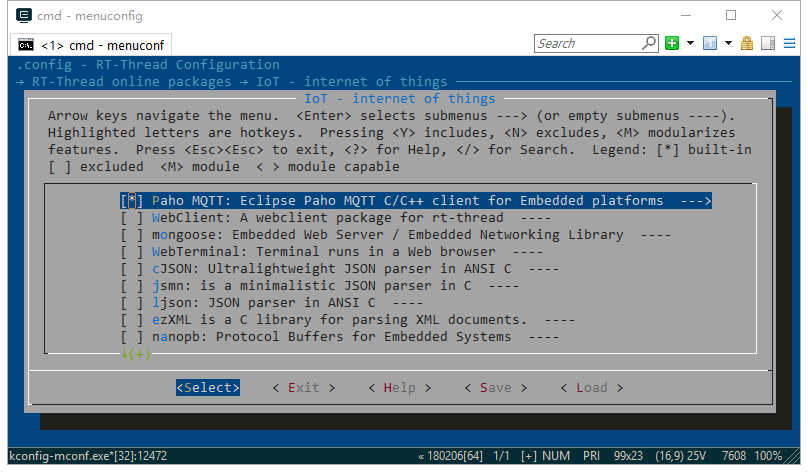Click the < Load > button

pos(592,387)
